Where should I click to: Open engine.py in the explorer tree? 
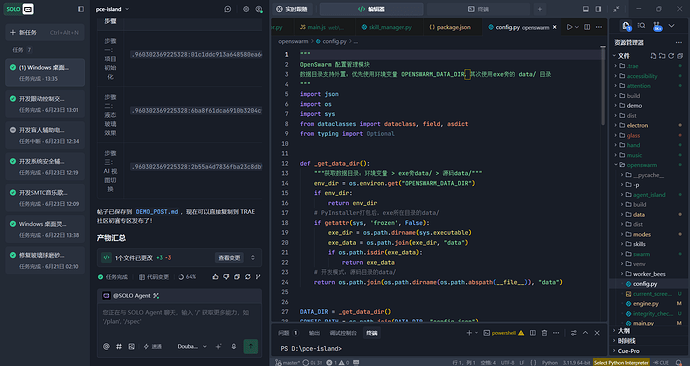(x=646, y=304)
